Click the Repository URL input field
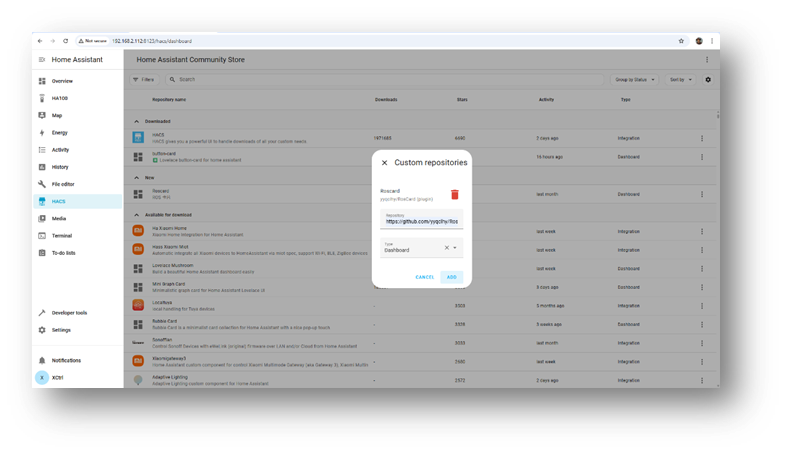The height and width of the screenshot is (453, 785). (421, 221)
